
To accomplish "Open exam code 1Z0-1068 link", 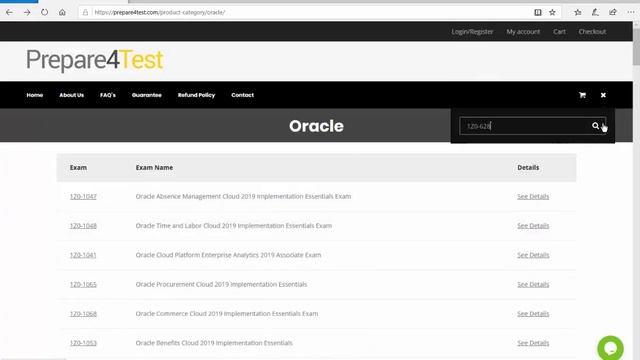I will point(83,314).
